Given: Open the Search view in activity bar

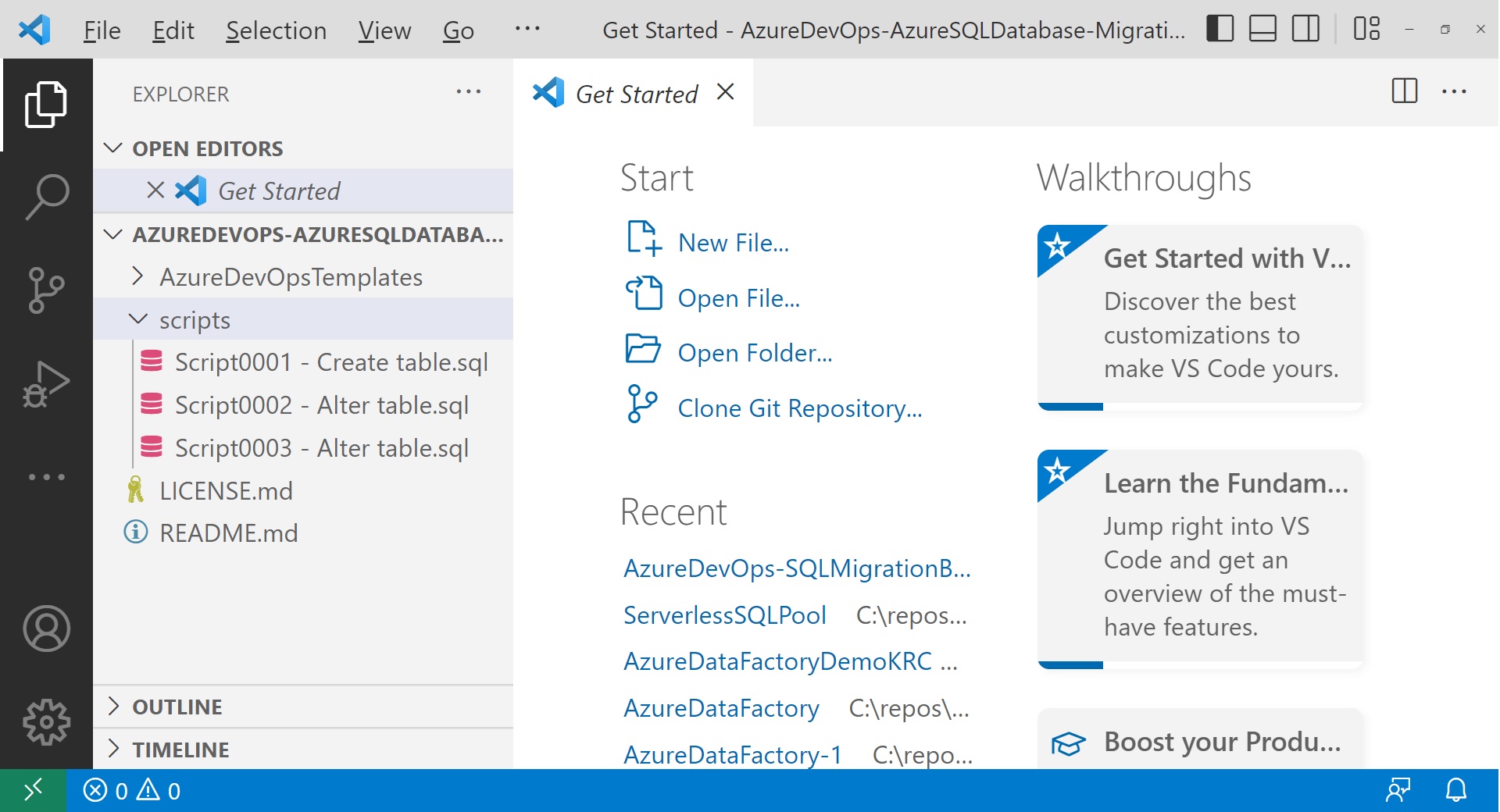Looking at the screenshot, I should [46, 197].
